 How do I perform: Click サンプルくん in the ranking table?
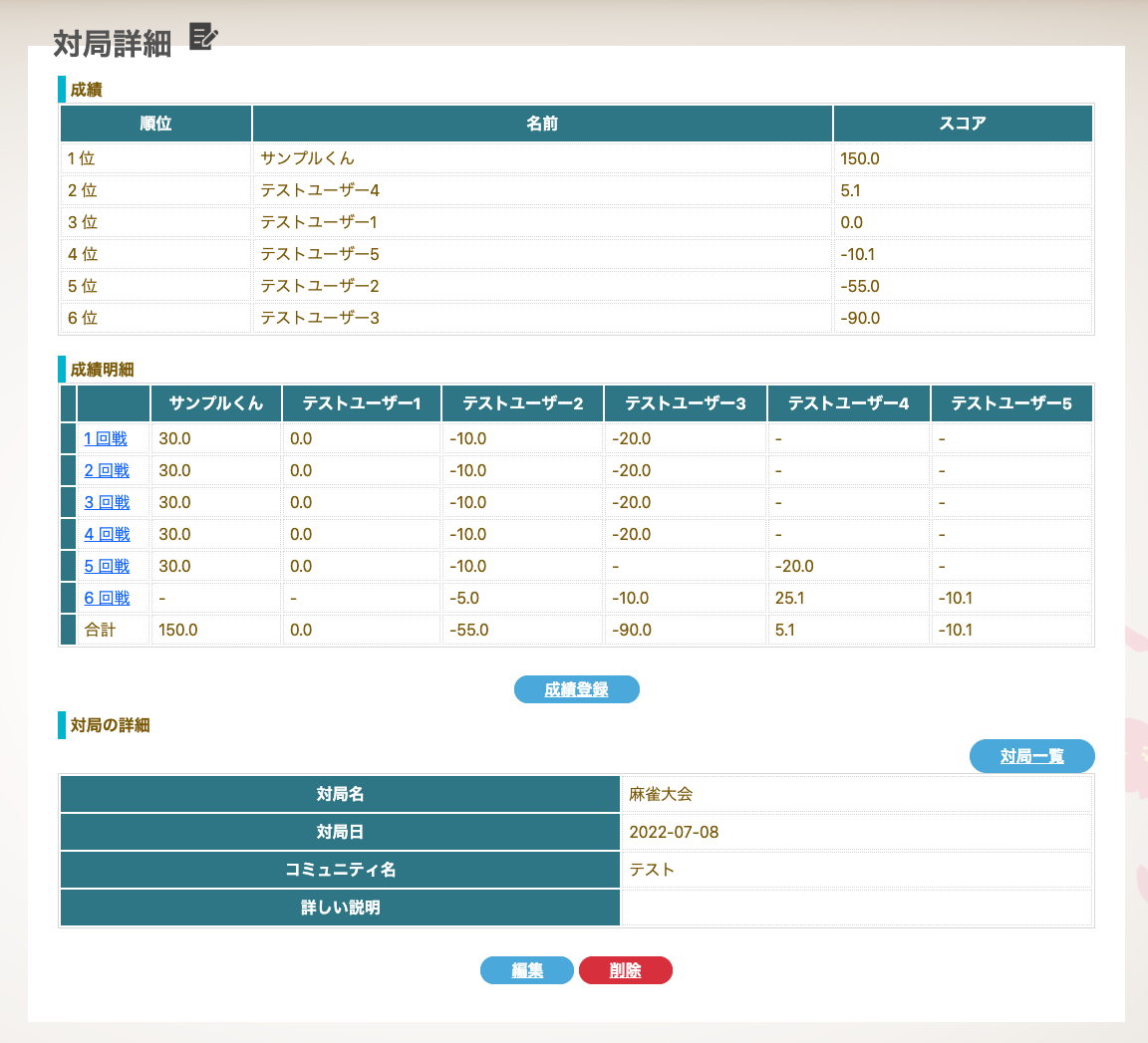pos(308,158)
